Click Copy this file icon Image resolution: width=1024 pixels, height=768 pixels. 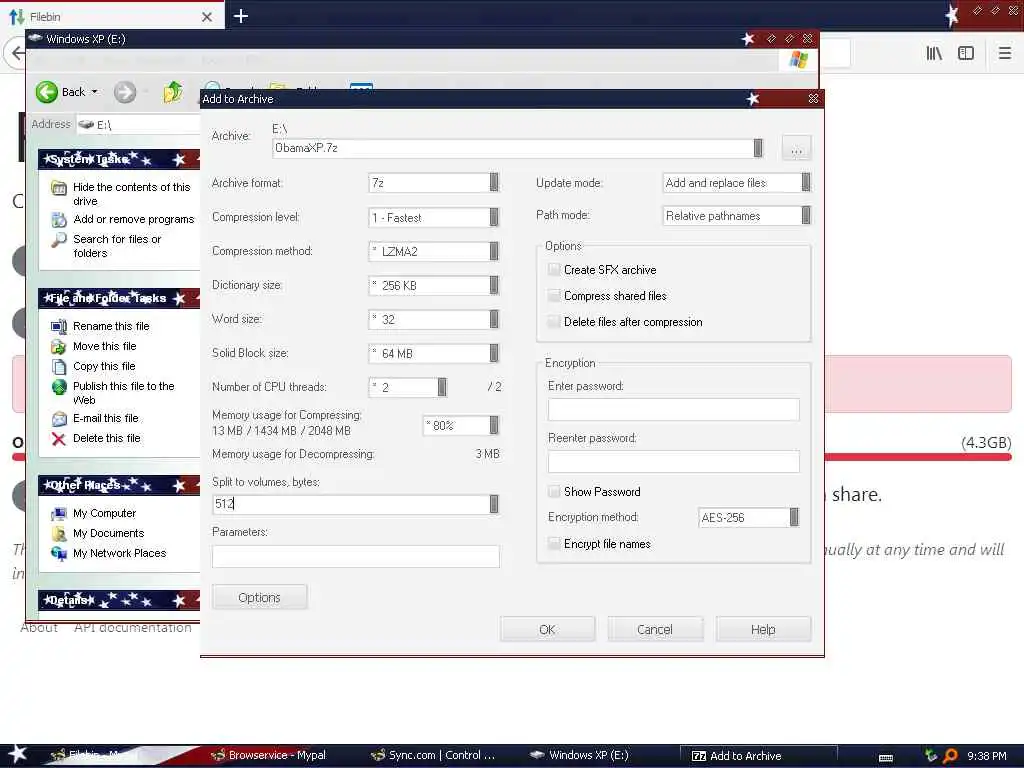tap(59, 366)
